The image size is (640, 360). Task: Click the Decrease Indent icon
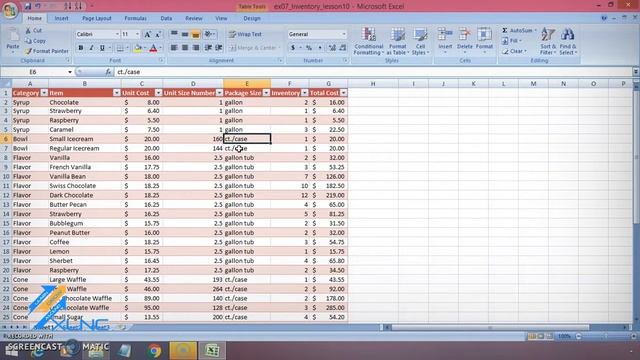pos(208,48)
